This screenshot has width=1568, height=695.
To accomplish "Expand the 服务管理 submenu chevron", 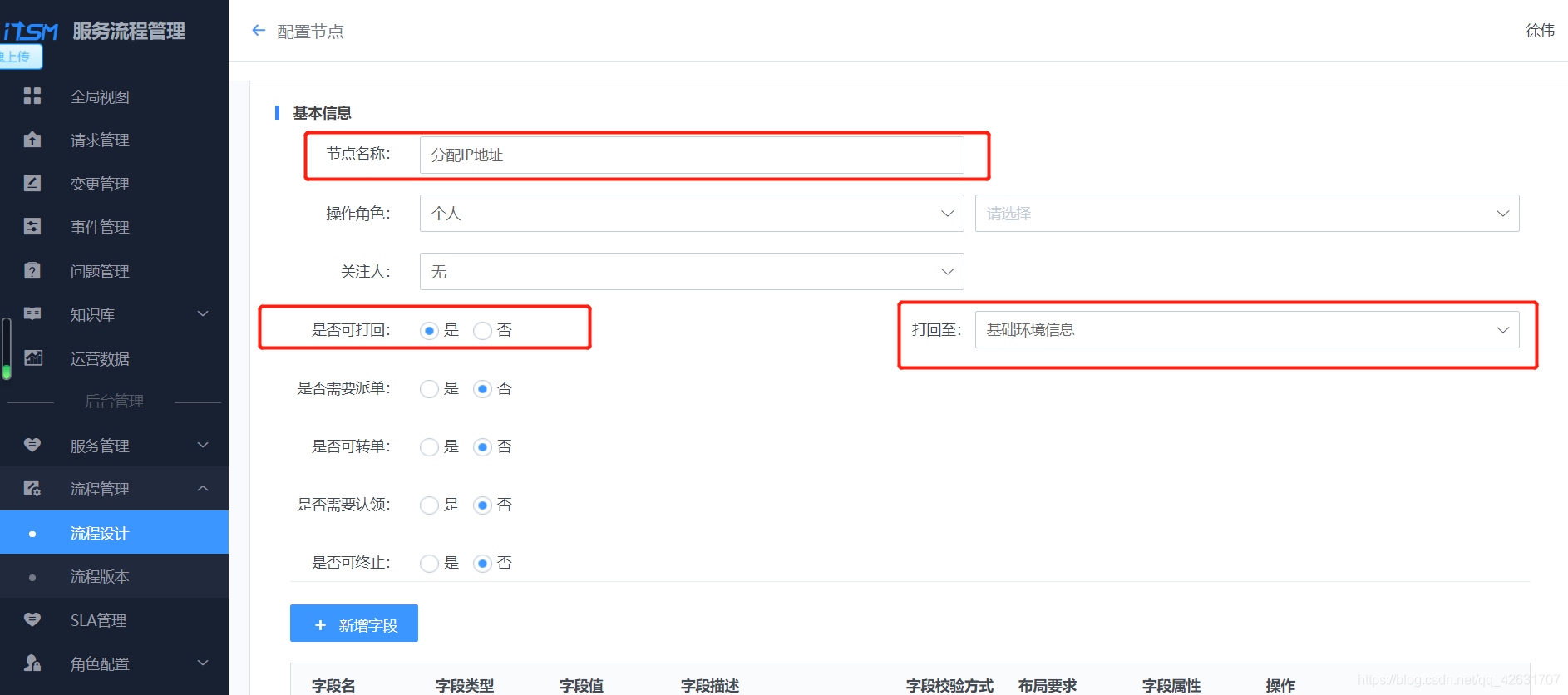I will pos(203,445).
